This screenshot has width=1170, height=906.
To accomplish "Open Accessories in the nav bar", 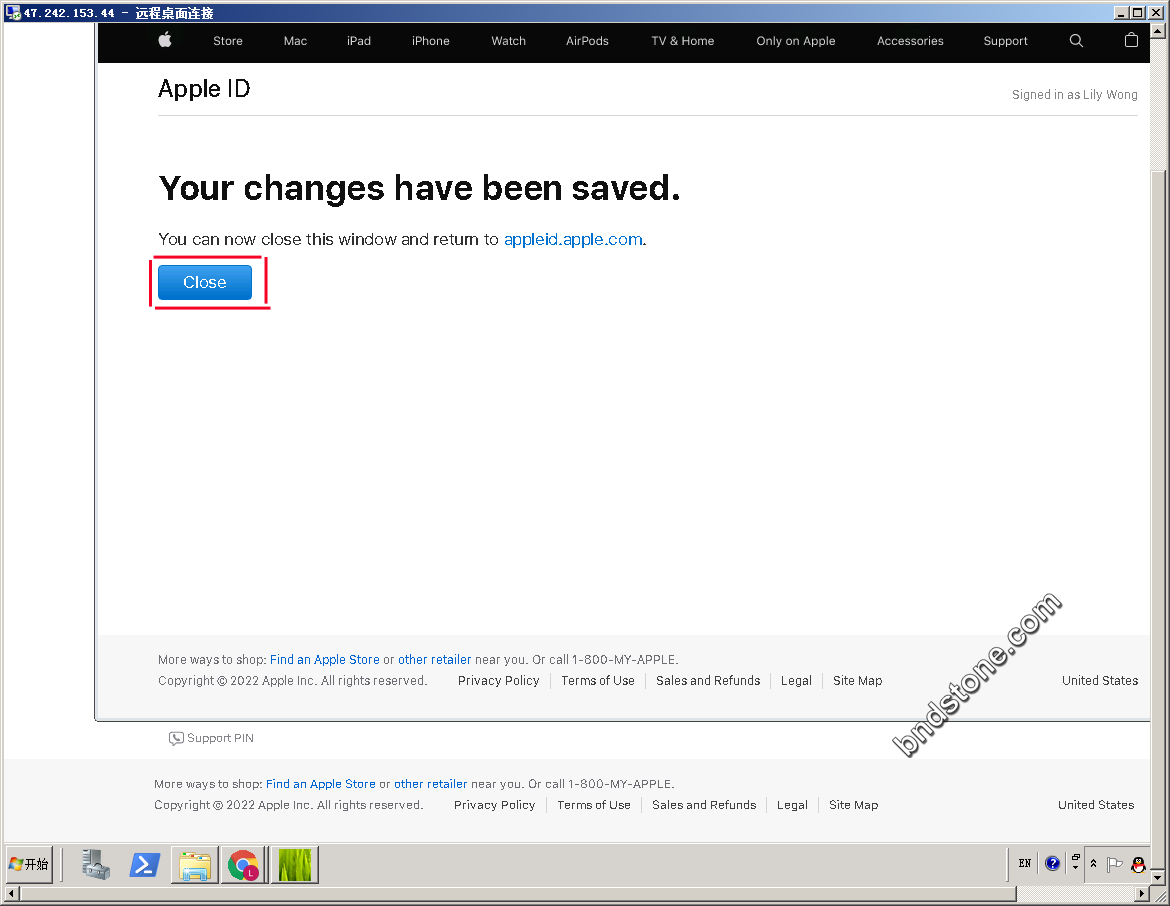I will pos(910,41).
